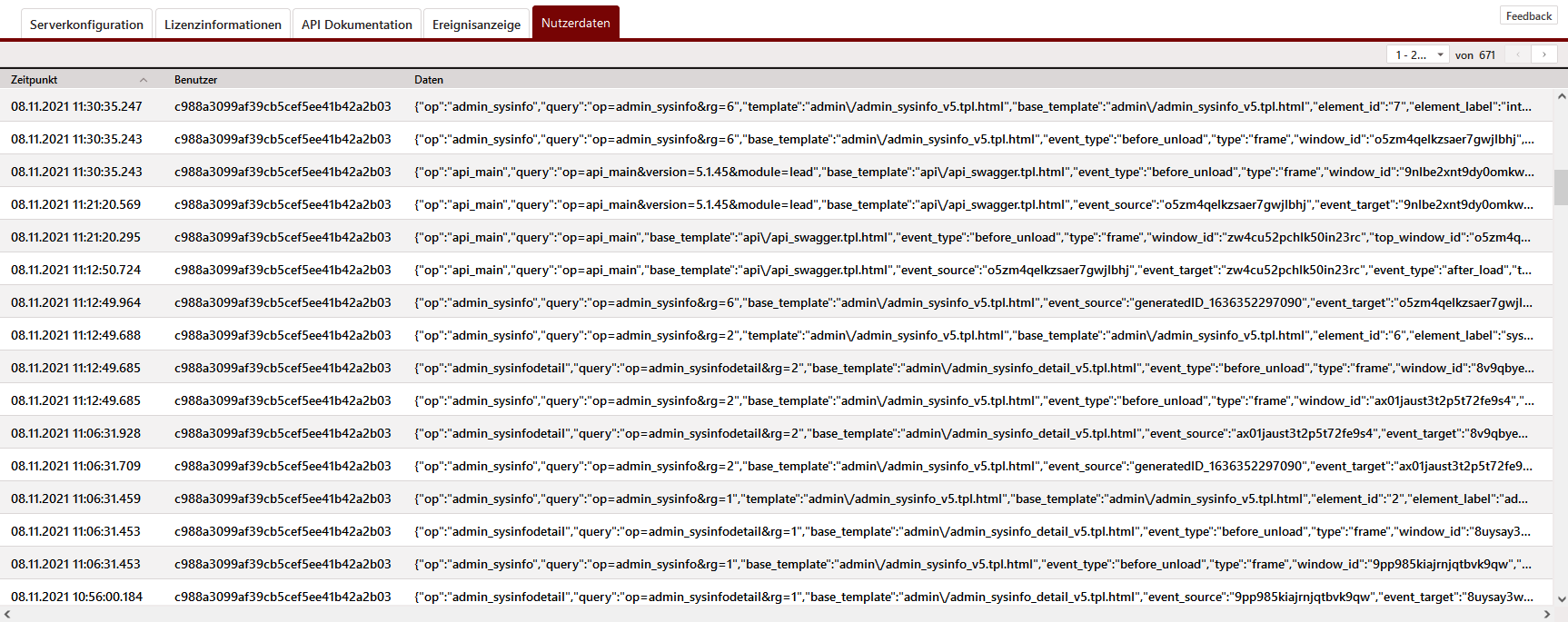
Task: Select the log entry at 11:21:20.569
Action: coord(76,204)
